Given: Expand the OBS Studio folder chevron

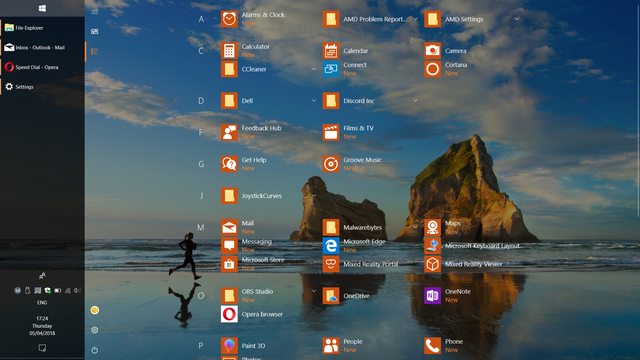Looking at the screenshot, I should click(x=313, y=291).
